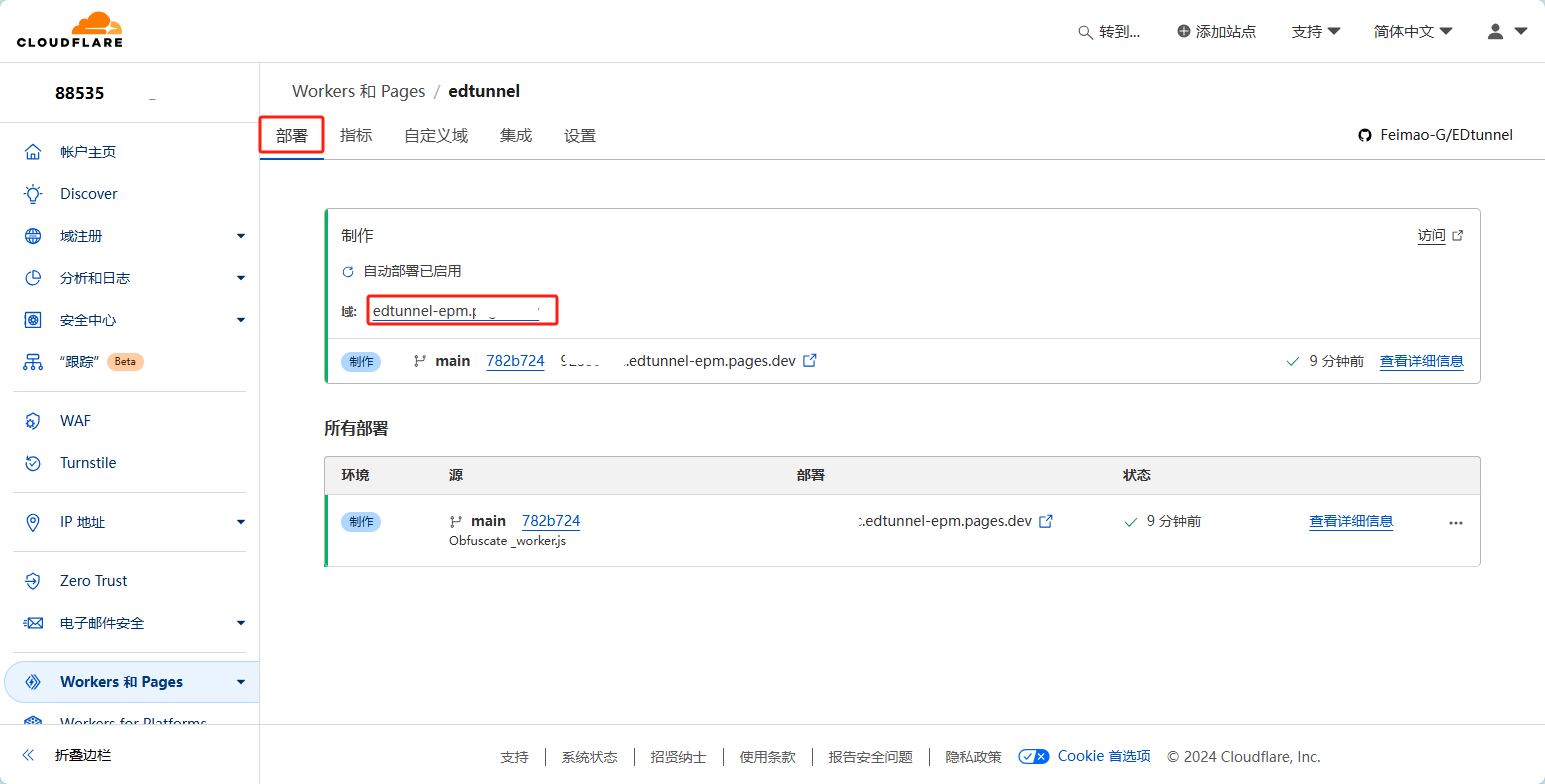This screenshot has height=784, width=1545.
Task: Click the external-link icon next to 访问
Action: click(1458, 236)
